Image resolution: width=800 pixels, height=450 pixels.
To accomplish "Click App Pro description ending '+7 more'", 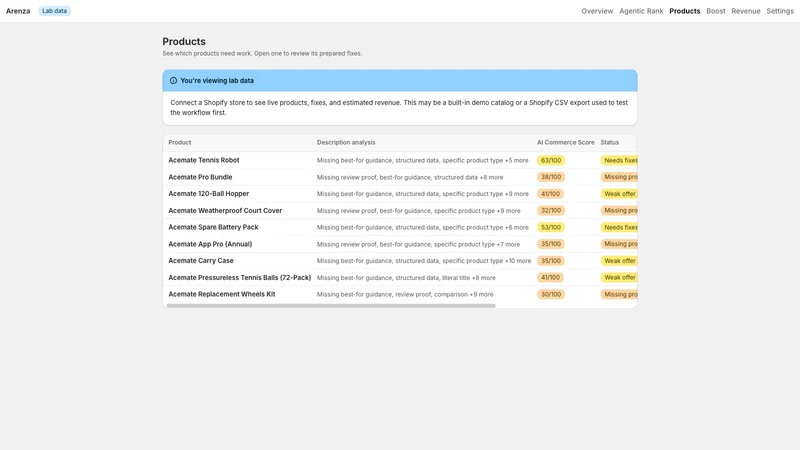I will click(x=418, y=244).
